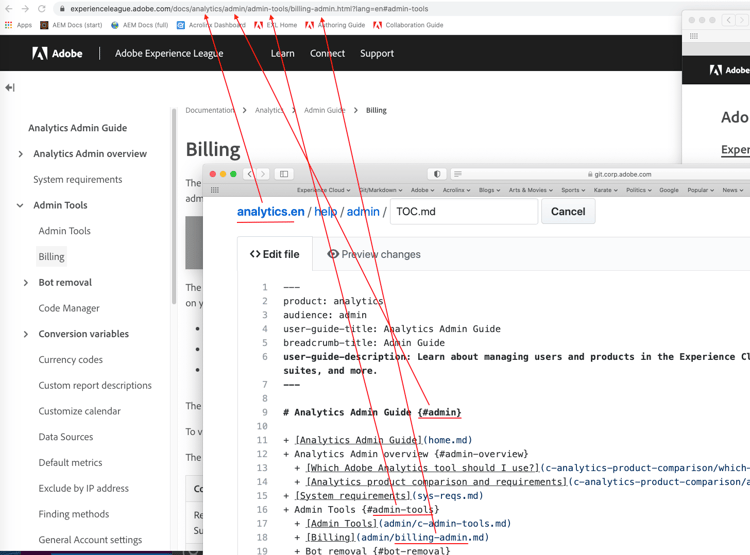Image resolution: width=750 pixels, height=555 pixels.
Task: Open the Blogs bookmarks dropdown
Action: [x=489, y=190]
